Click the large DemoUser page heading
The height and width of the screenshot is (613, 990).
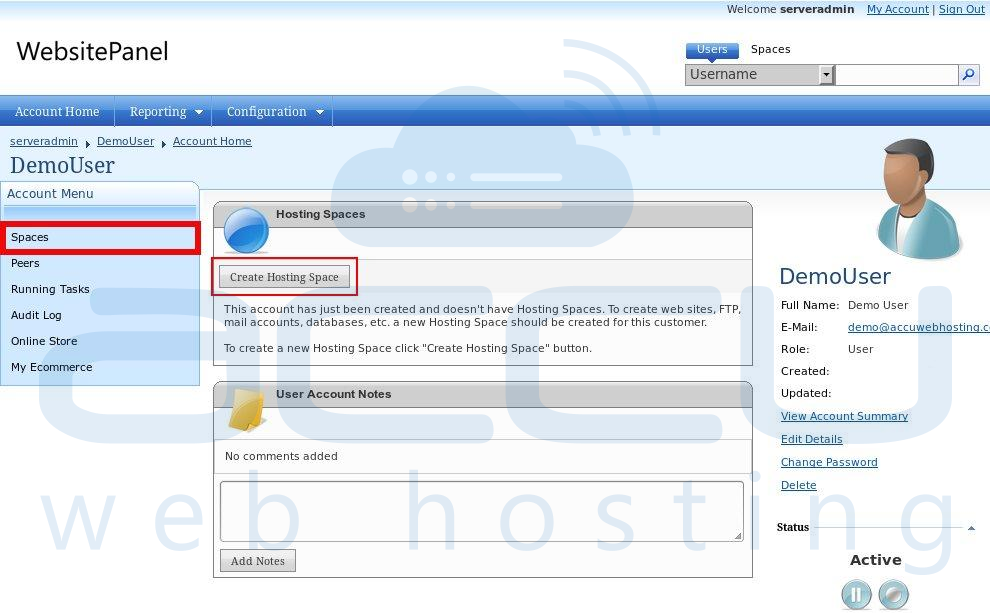pyautogui.click(x=63, y=165)
